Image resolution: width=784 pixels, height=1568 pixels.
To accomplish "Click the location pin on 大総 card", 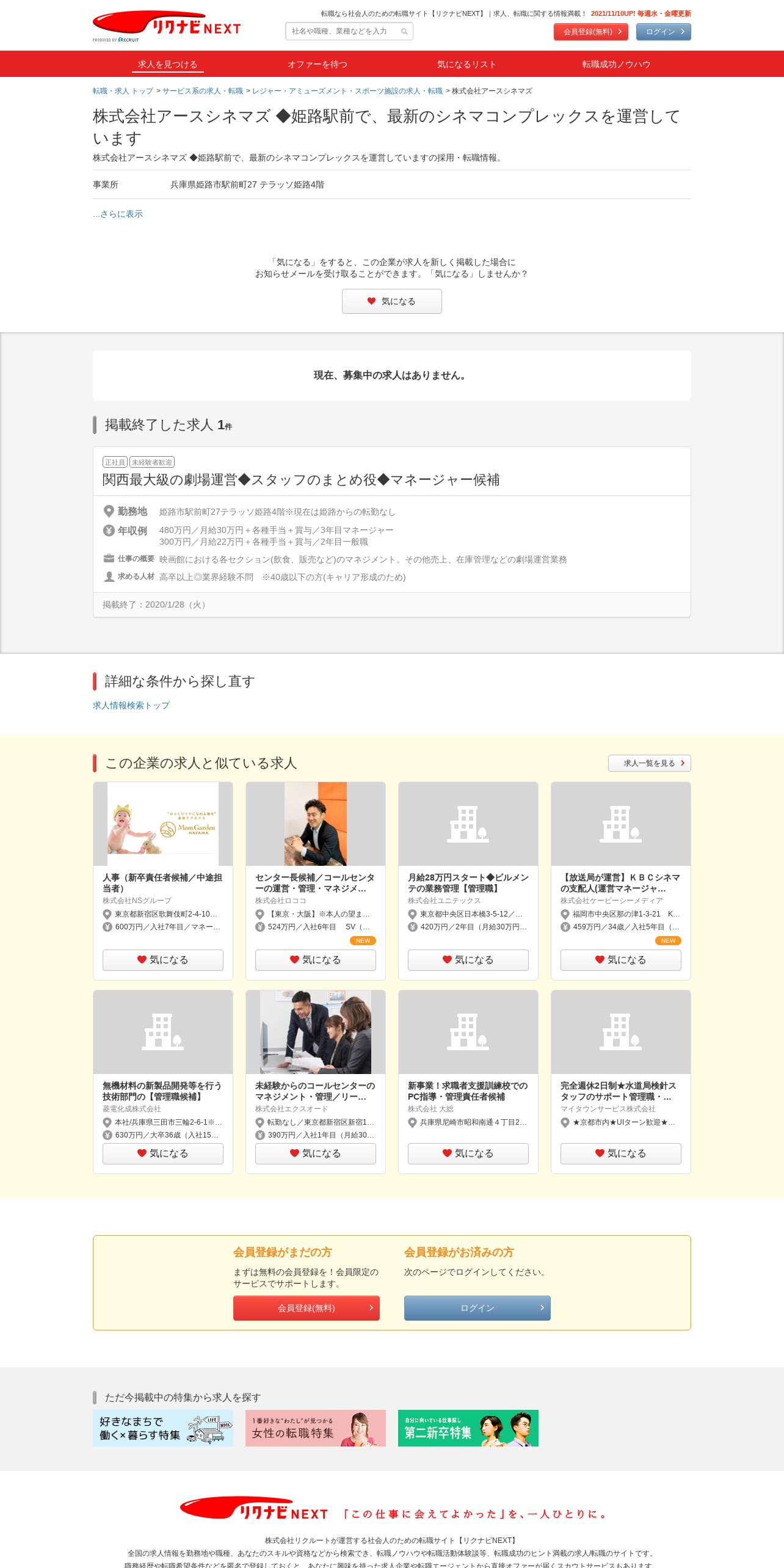I will [413, 1122].
